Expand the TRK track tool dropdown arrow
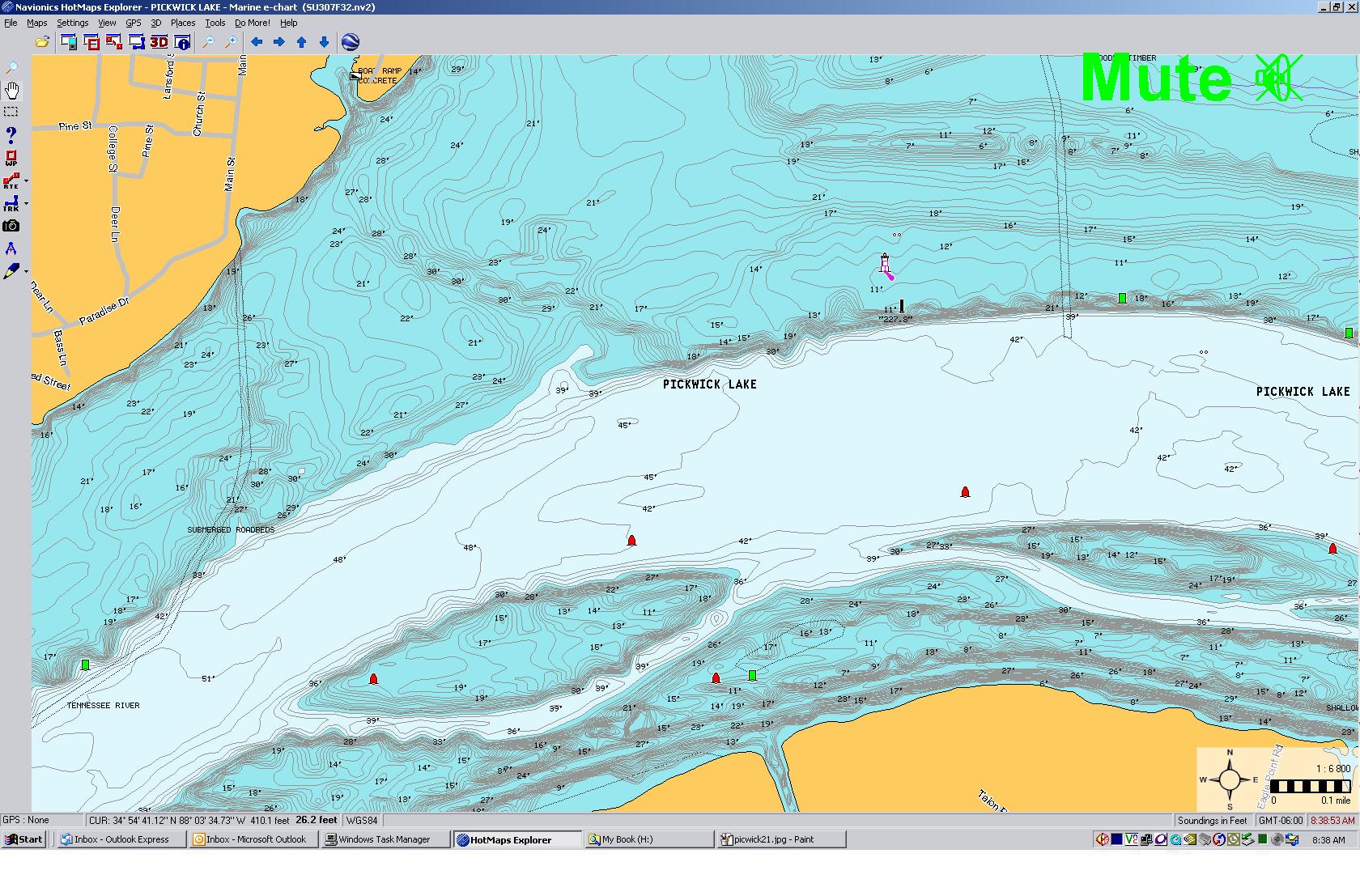The height and width of the screenshot is (896, 1360). tap(26, 204)
